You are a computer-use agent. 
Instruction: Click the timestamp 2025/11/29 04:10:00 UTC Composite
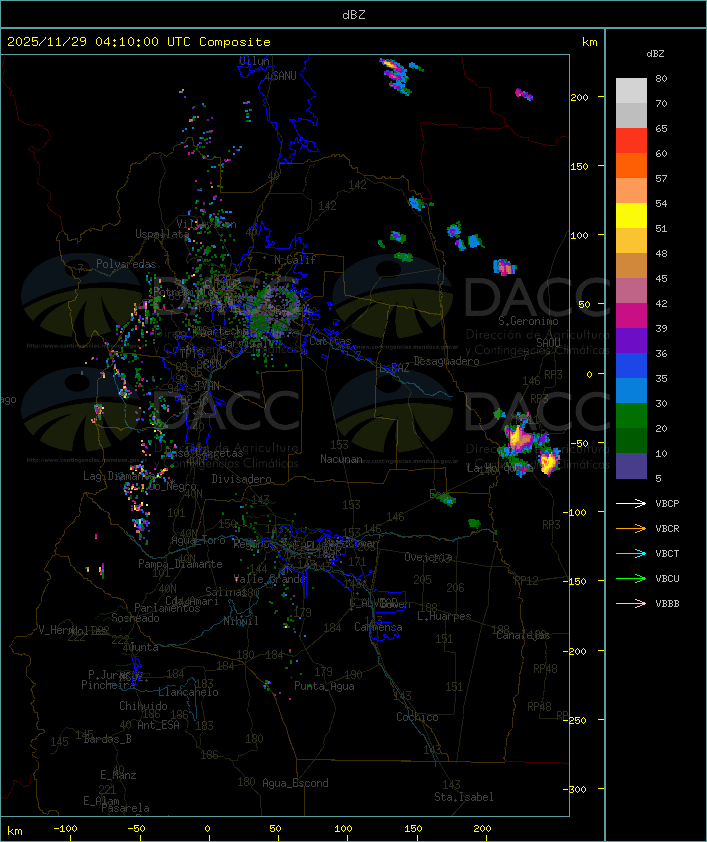(139, 42)
